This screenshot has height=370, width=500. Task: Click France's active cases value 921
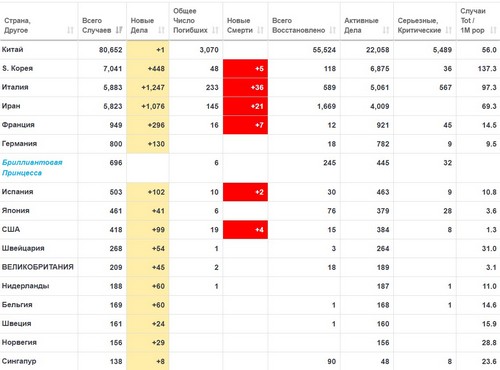(x=383, y=125)
